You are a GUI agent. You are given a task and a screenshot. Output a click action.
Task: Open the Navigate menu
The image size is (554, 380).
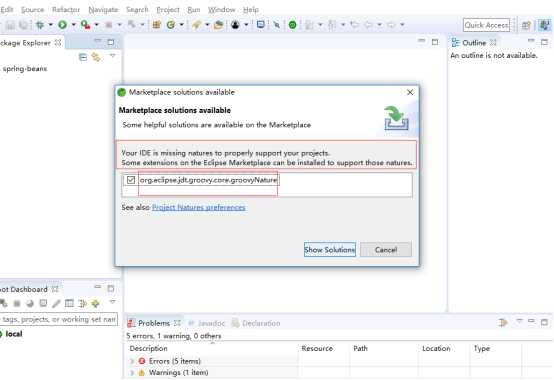tap(103, 10)
